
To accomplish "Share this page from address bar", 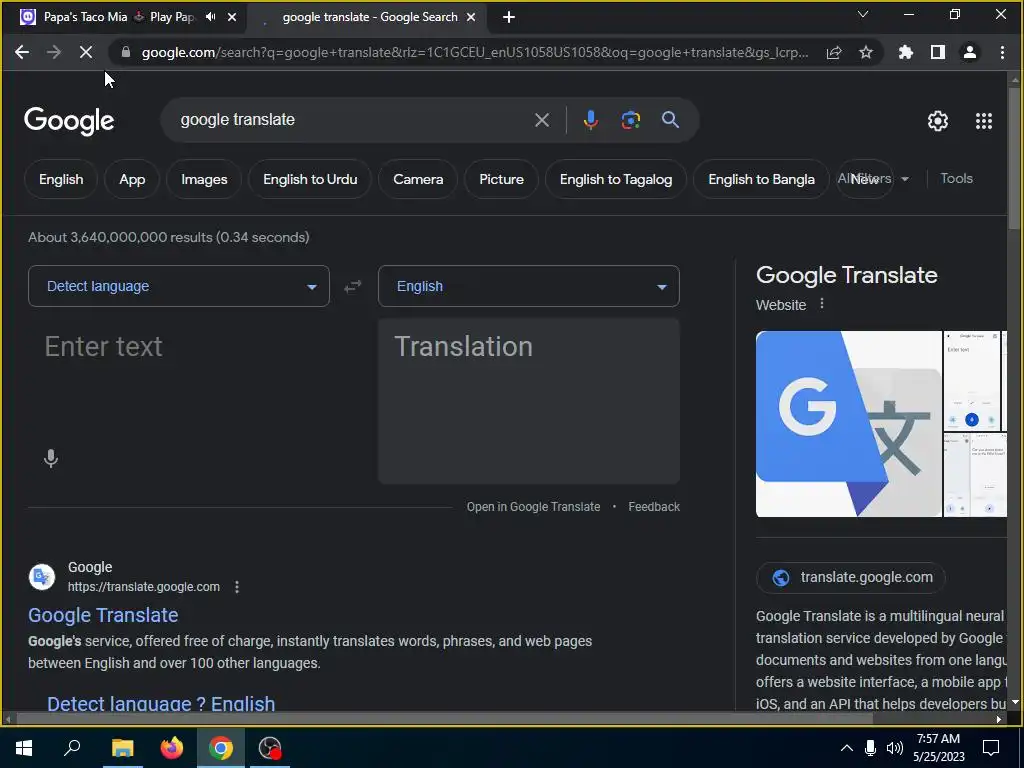I will pos(834,52).
